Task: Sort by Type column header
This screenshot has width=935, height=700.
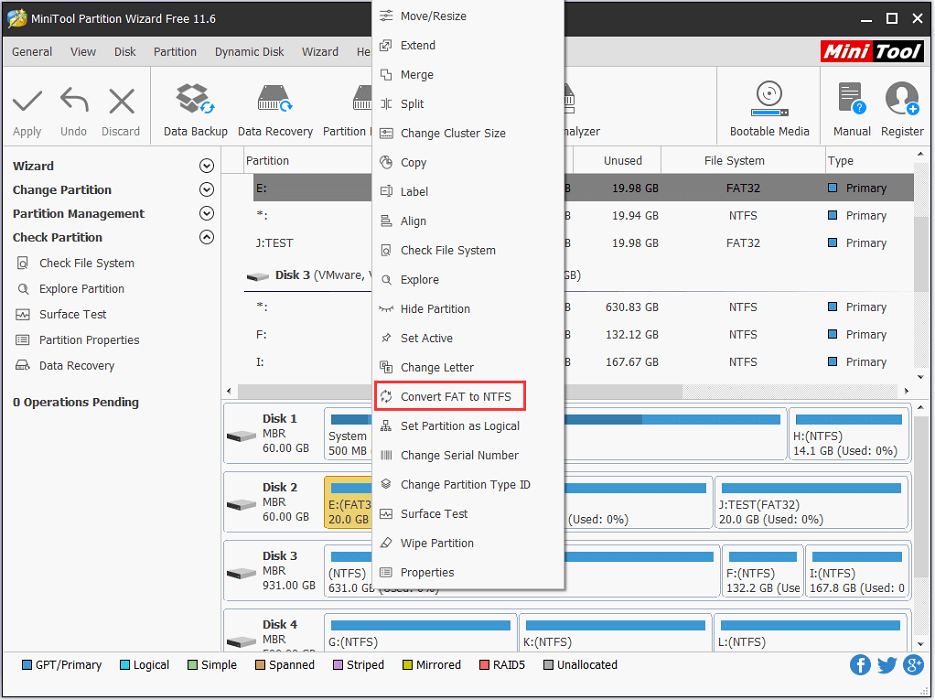Action: click(x=868, y=160)
